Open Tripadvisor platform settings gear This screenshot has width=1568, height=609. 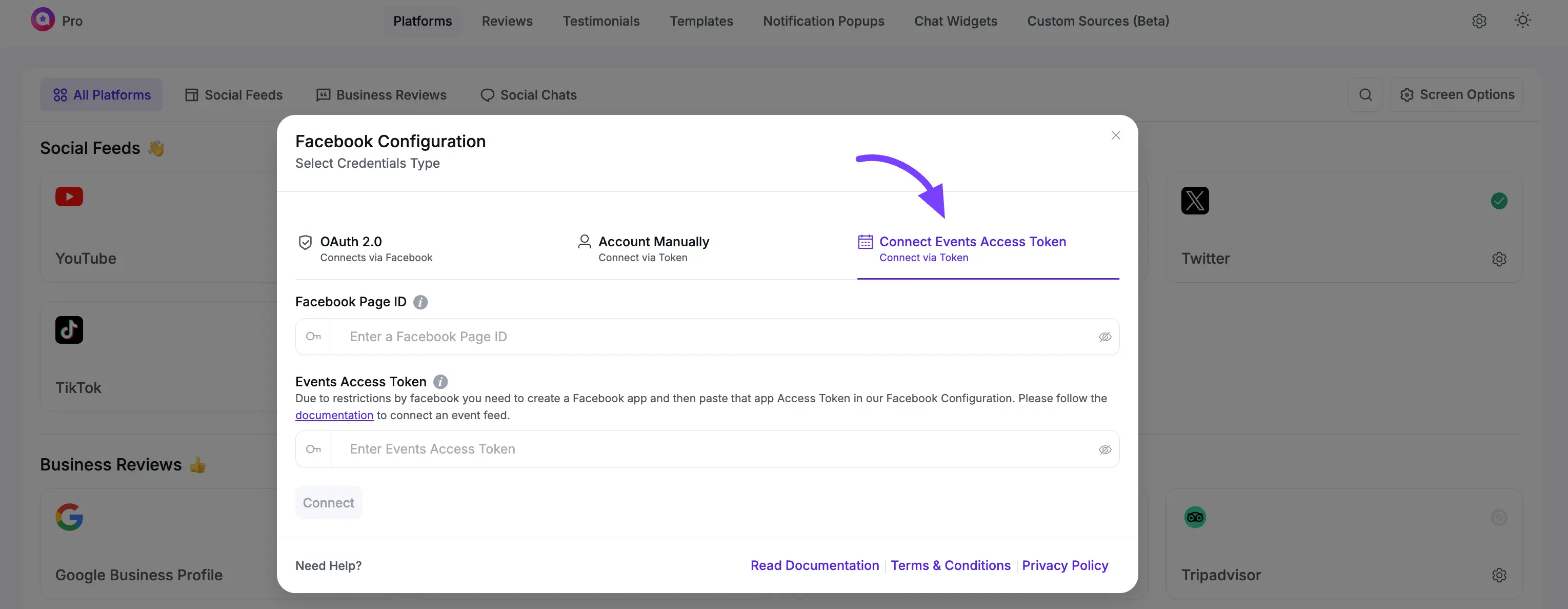(x=1499, y=575)
